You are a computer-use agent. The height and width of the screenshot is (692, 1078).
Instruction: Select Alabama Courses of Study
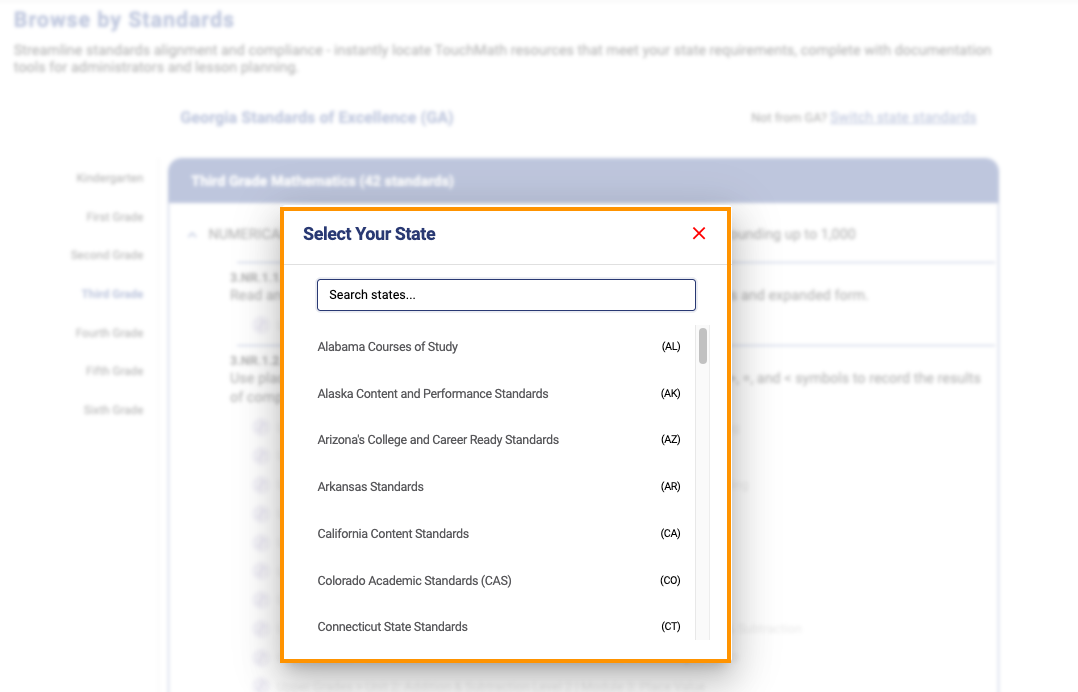click(499, 347)
